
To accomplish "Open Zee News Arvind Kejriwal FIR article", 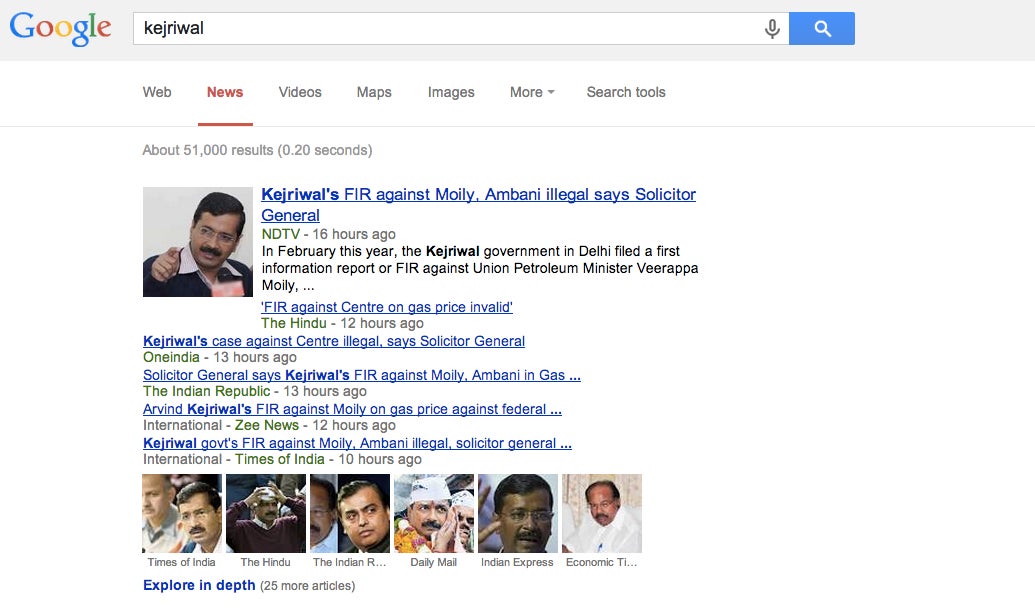I will pyautogui.click(x=352, y=409).
